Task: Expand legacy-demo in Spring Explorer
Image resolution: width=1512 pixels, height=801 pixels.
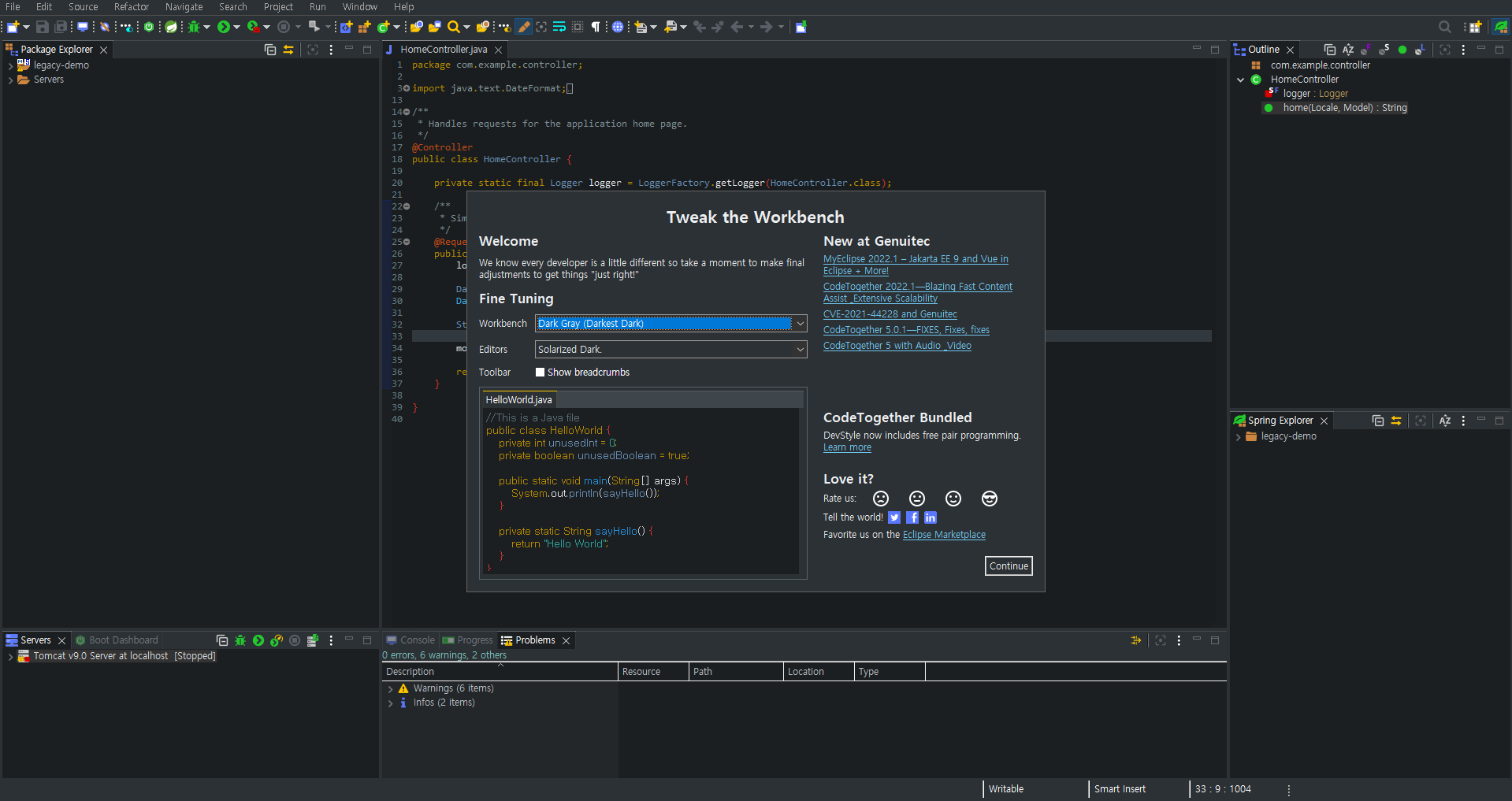Action: pyautogui.click(x=1238, y=437)
